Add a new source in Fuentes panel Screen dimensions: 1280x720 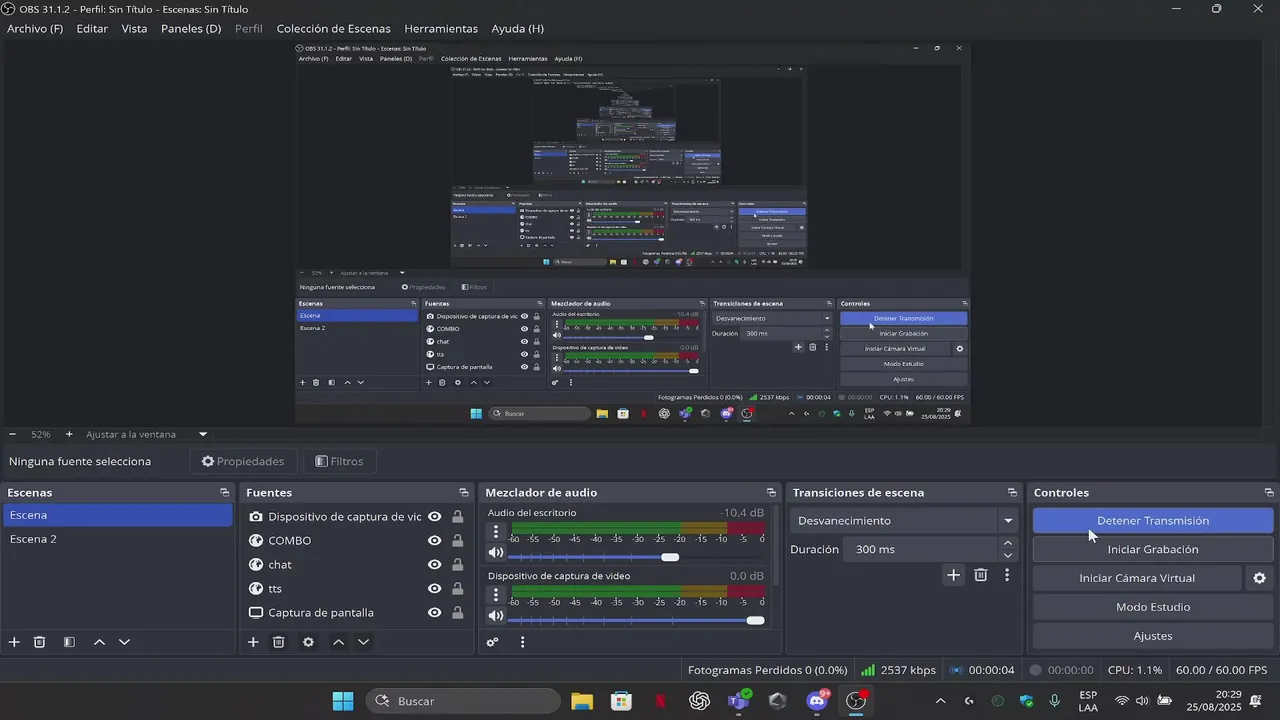pyautogui.click(x=253, y=642)
